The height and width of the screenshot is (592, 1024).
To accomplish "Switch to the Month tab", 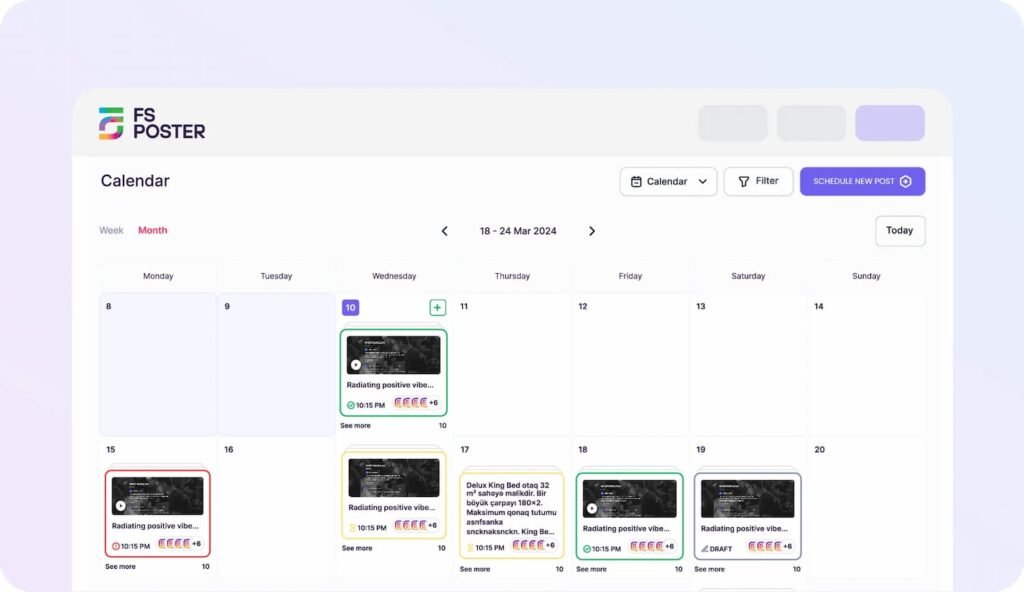I will point(152,230).
